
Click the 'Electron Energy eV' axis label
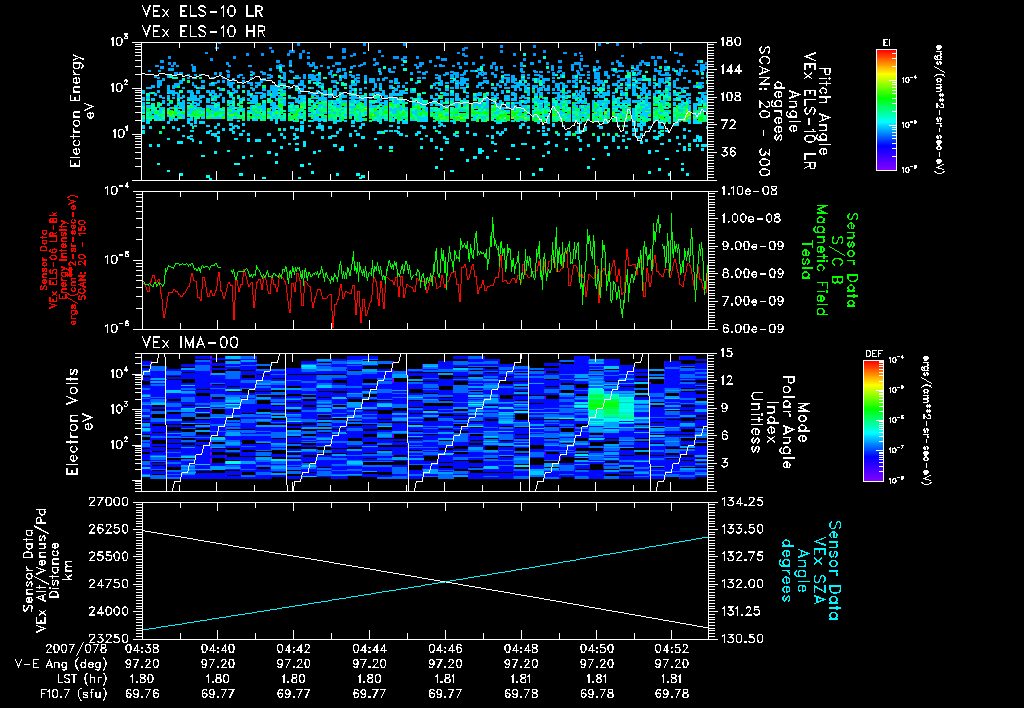point(82,111)
